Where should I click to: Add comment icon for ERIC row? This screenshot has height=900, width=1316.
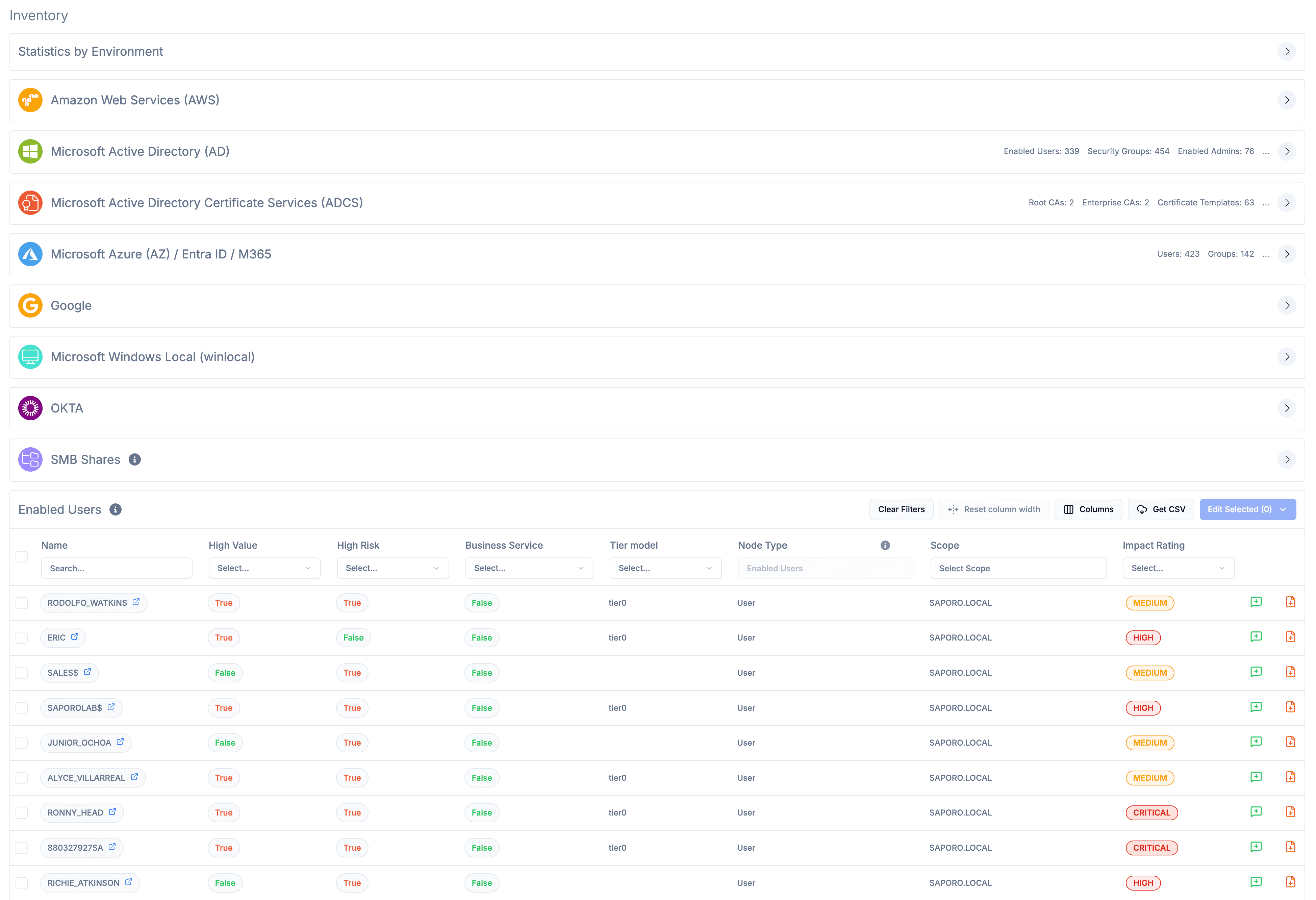[1256, 637]
